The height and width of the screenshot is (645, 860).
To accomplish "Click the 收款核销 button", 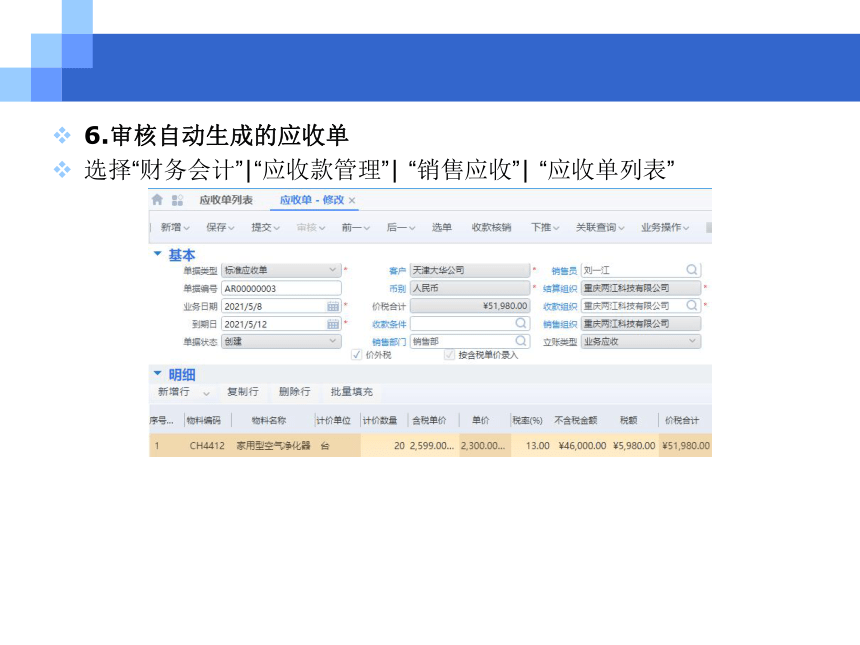I will click(x=491, y=227).
